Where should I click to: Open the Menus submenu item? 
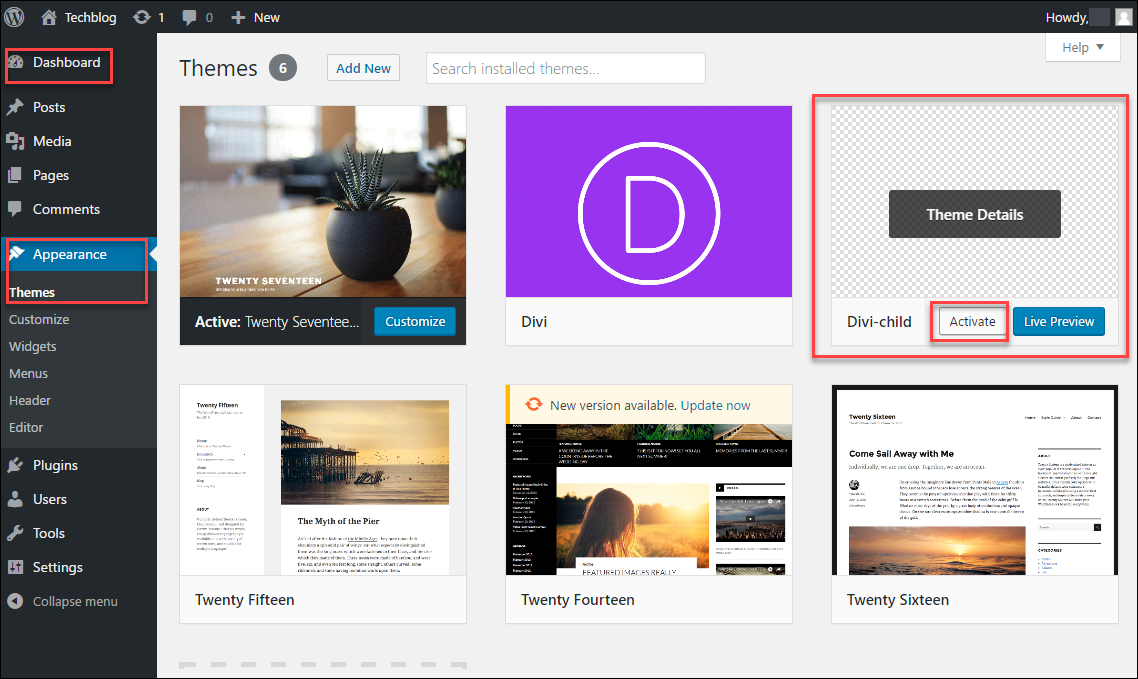pyautogui.click(x=28, y=374)
